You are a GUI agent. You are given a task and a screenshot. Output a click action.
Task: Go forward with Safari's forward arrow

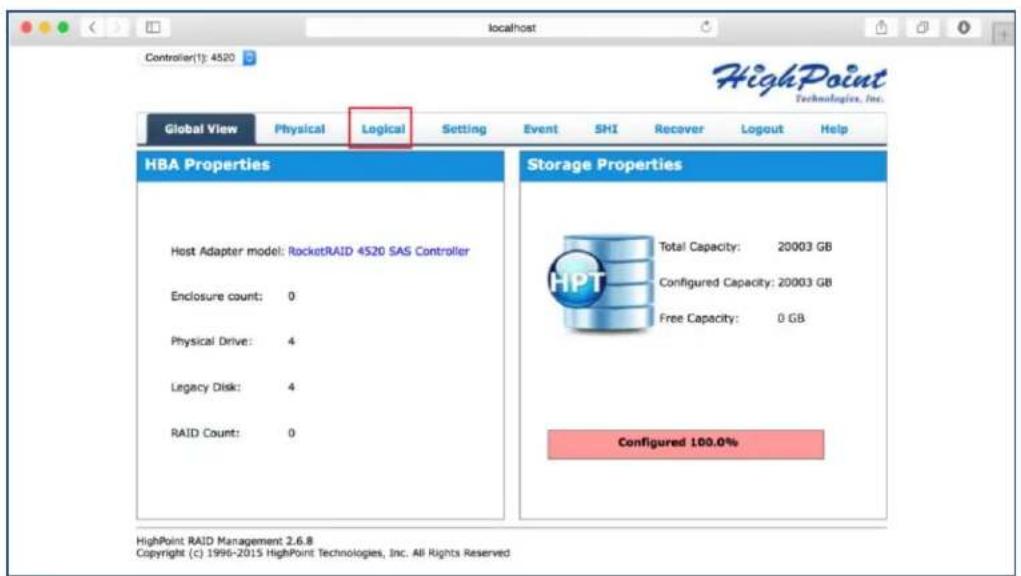pyautogui.click(x=117, y=27)
